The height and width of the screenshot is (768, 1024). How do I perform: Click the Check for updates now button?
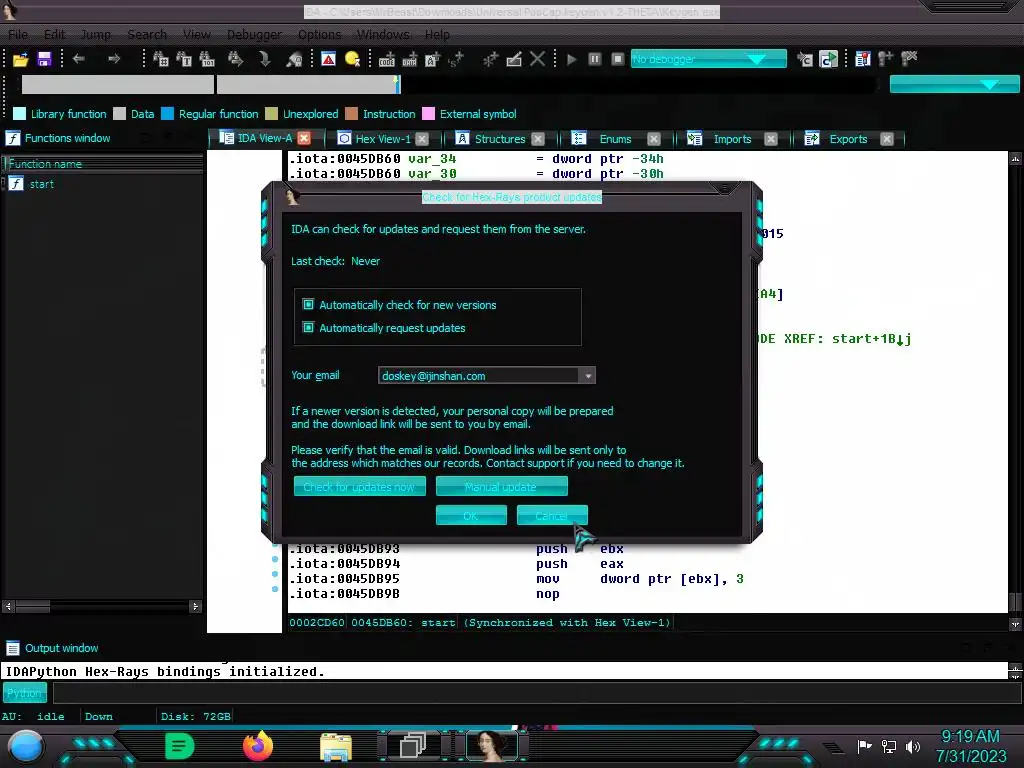pos(360,487)
